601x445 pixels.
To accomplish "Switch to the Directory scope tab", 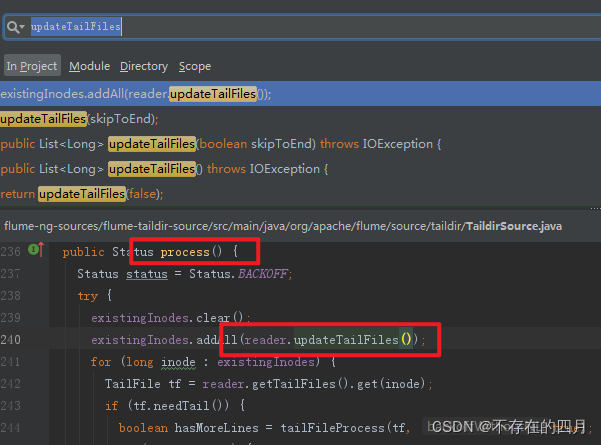I will point(144,66).
